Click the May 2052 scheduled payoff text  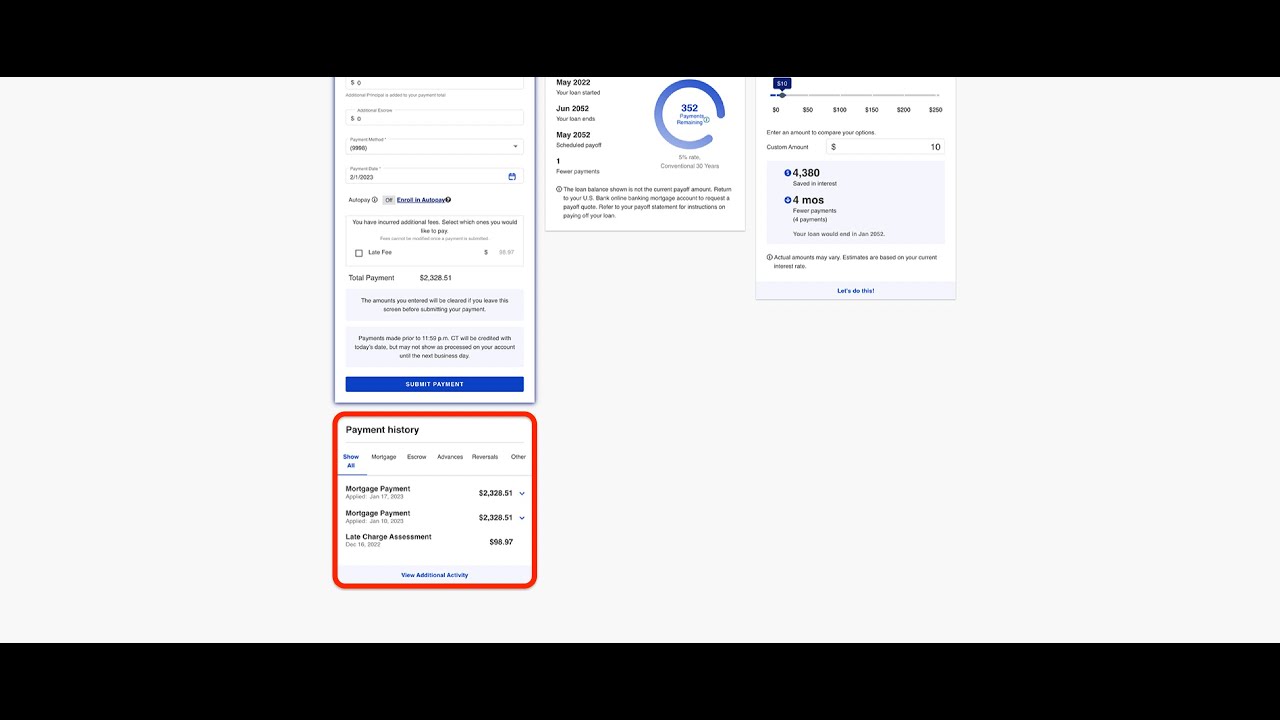tap(573, 135)
